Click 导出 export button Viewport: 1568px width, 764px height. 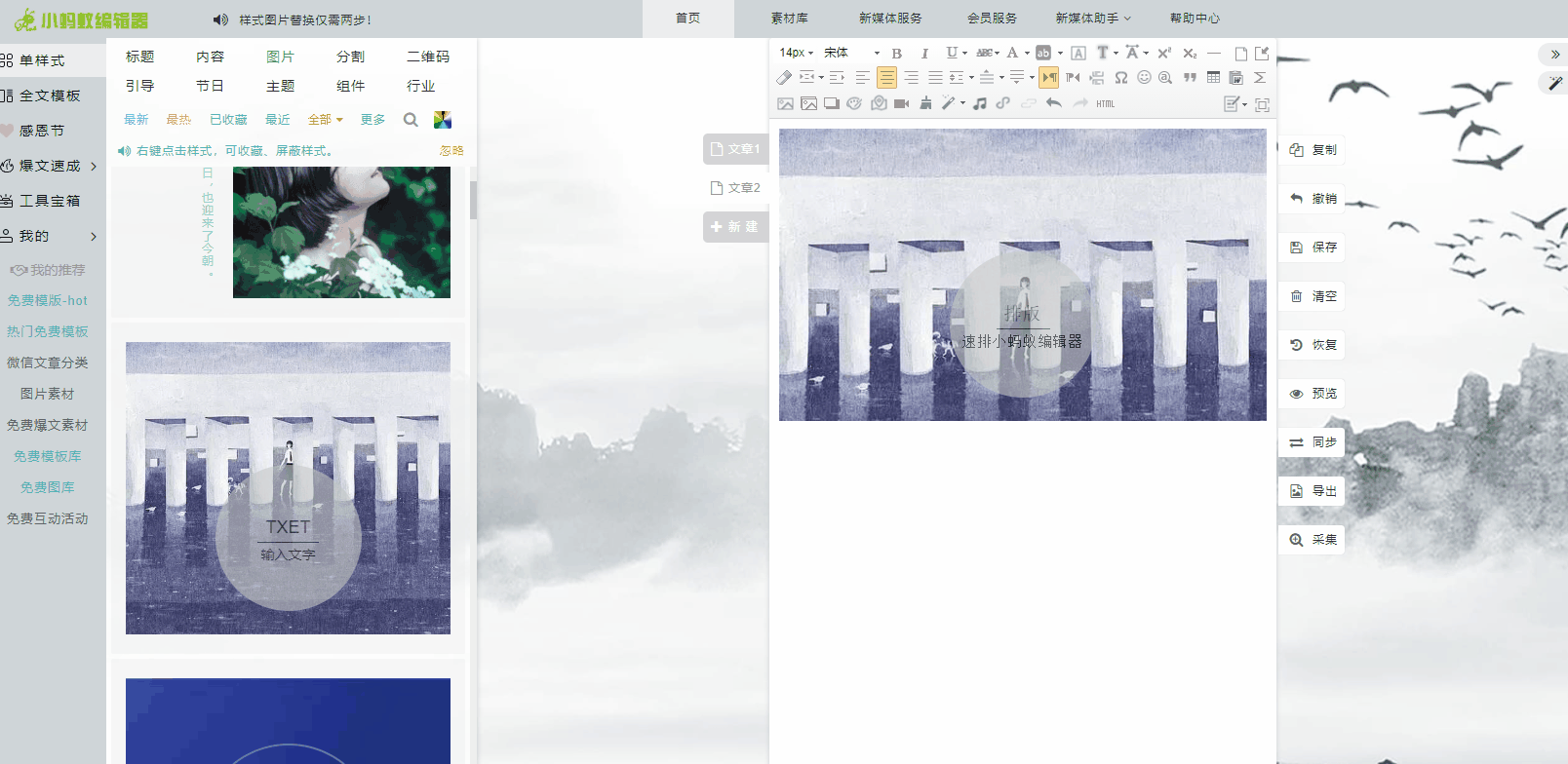coord(1313,491)
